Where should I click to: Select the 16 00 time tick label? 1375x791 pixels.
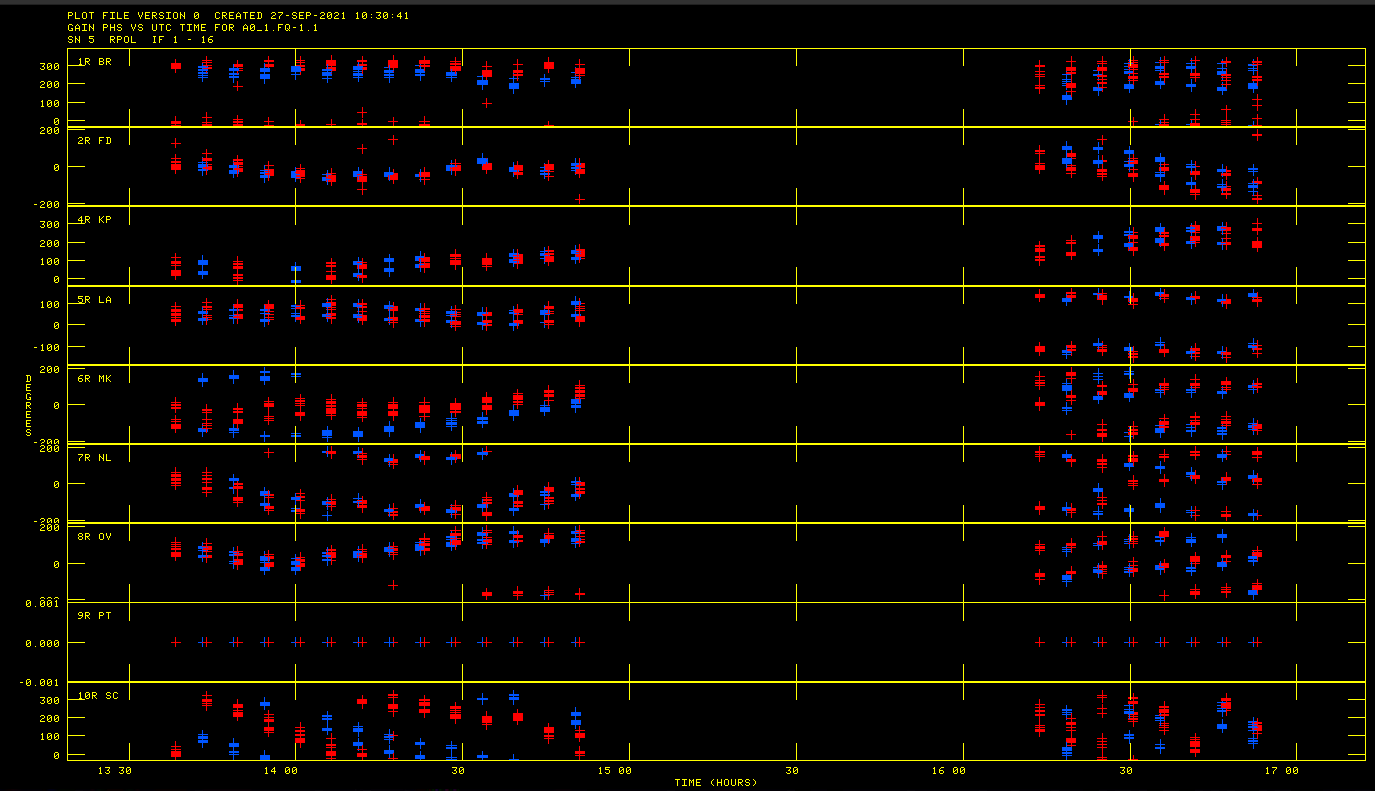pyautogui.click(x=948, y=771)
